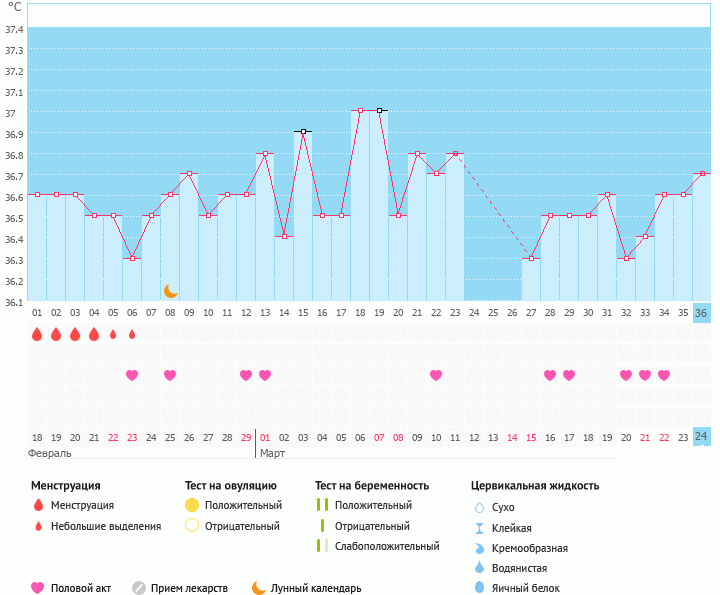Select the positive pregnancy test legend icon
Viewport: 720px width, 595px height.
click(322, 505)
